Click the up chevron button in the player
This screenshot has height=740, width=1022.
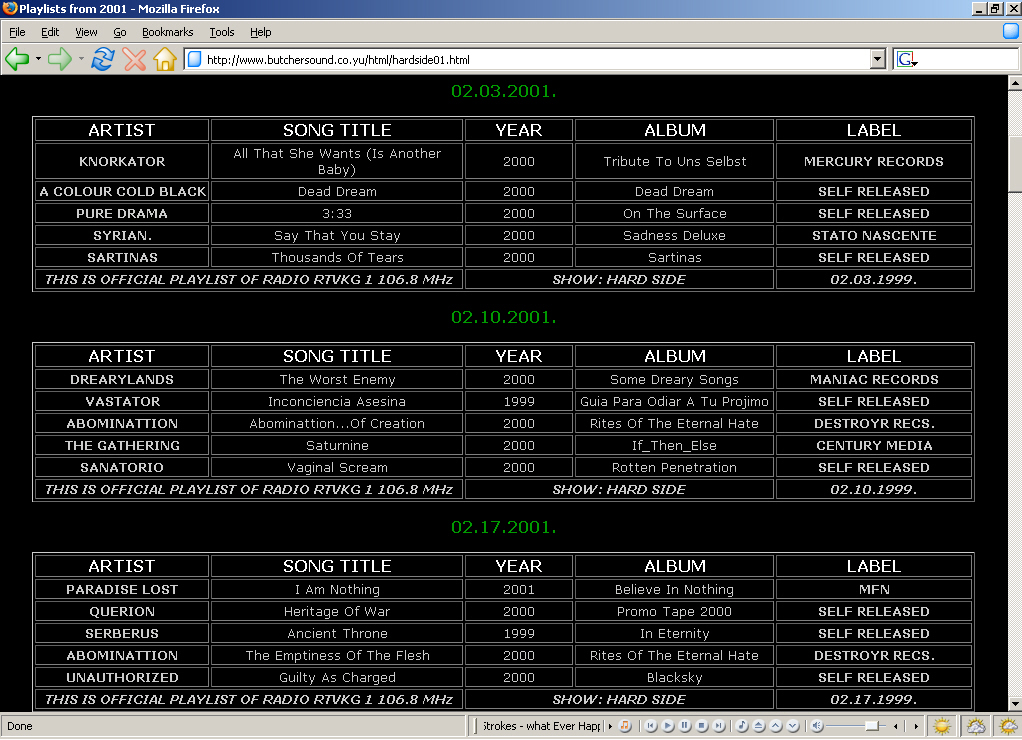click(x=776, y=726)
